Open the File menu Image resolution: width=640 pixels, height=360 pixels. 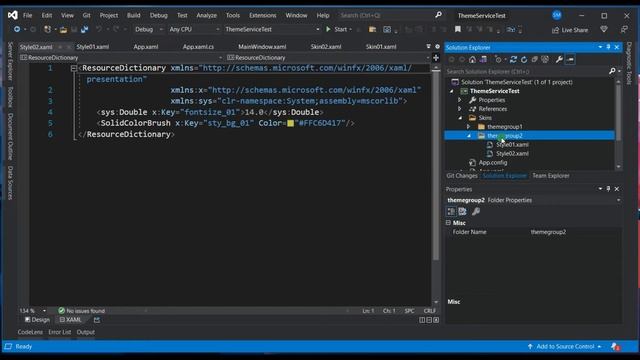pyautogui.click(x=27, y=16)
